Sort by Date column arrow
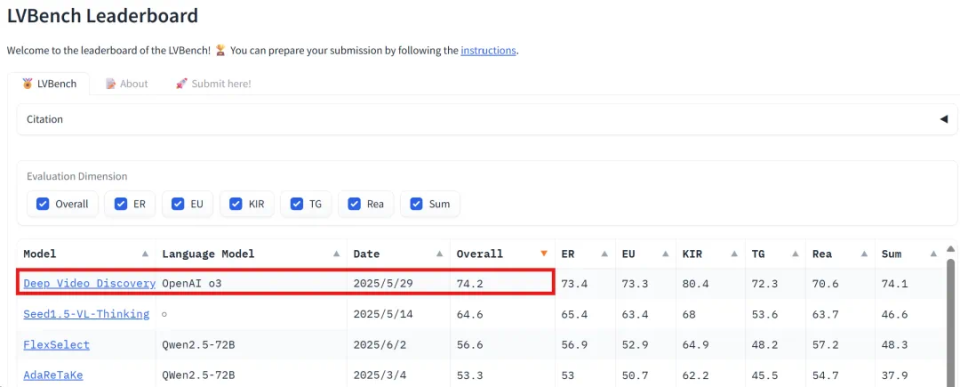 (439, 254)
